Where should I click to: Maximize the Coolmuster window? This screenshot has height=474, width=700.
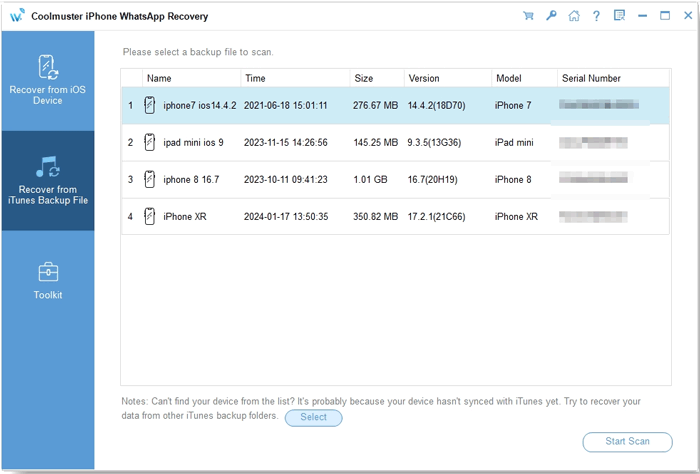(665, 16)
